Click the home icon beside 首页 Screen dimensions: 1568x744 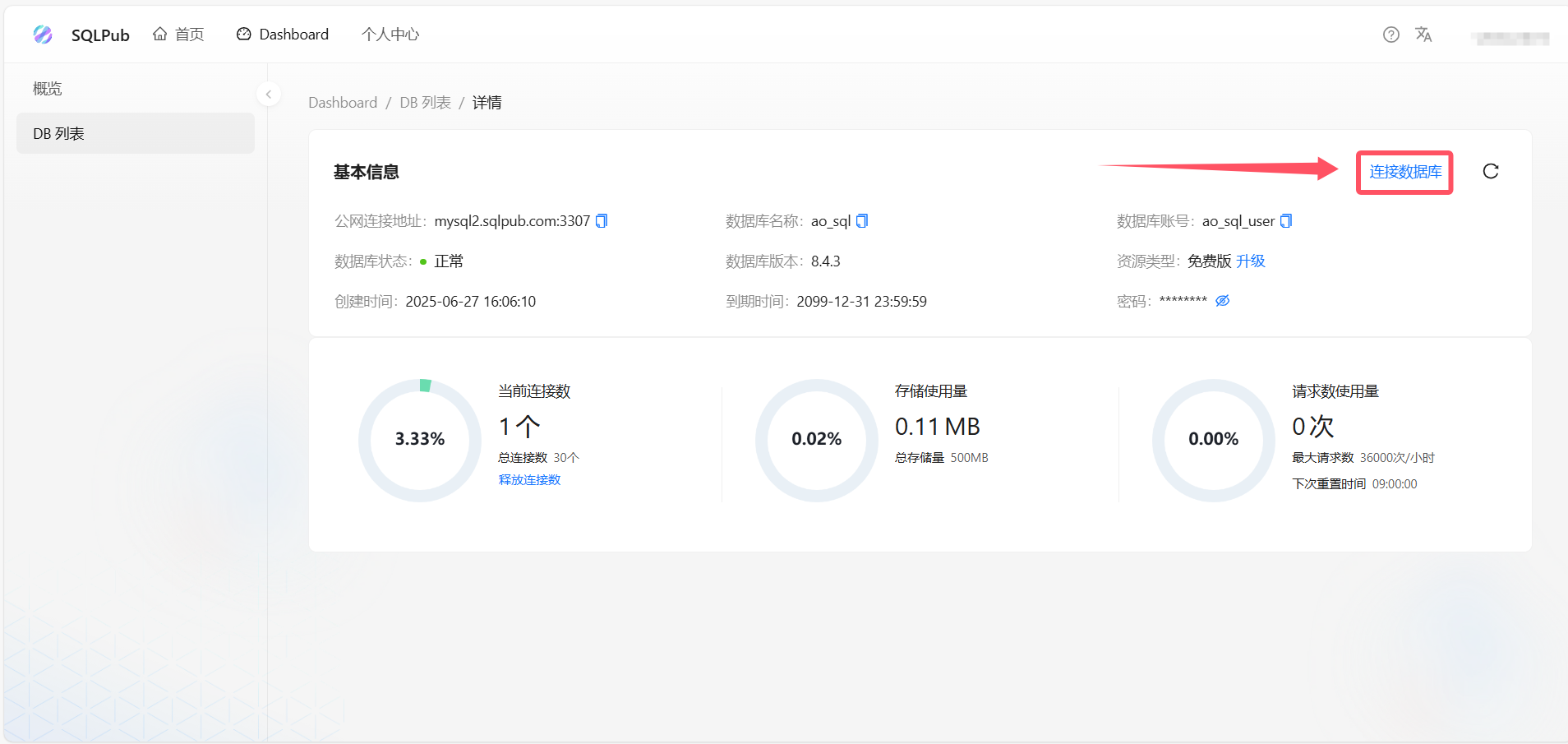coord(161,33)
